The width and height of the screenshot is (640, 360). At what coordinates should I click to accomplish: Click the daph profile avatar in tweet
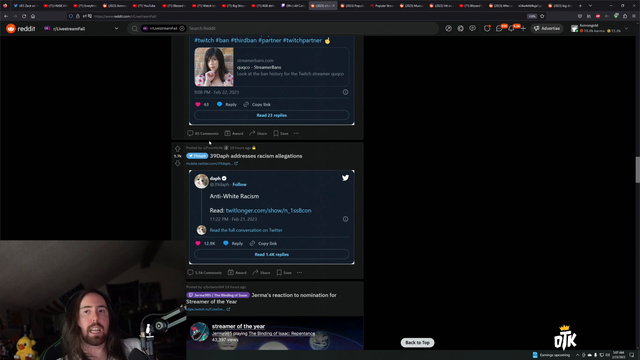(201, 181)
